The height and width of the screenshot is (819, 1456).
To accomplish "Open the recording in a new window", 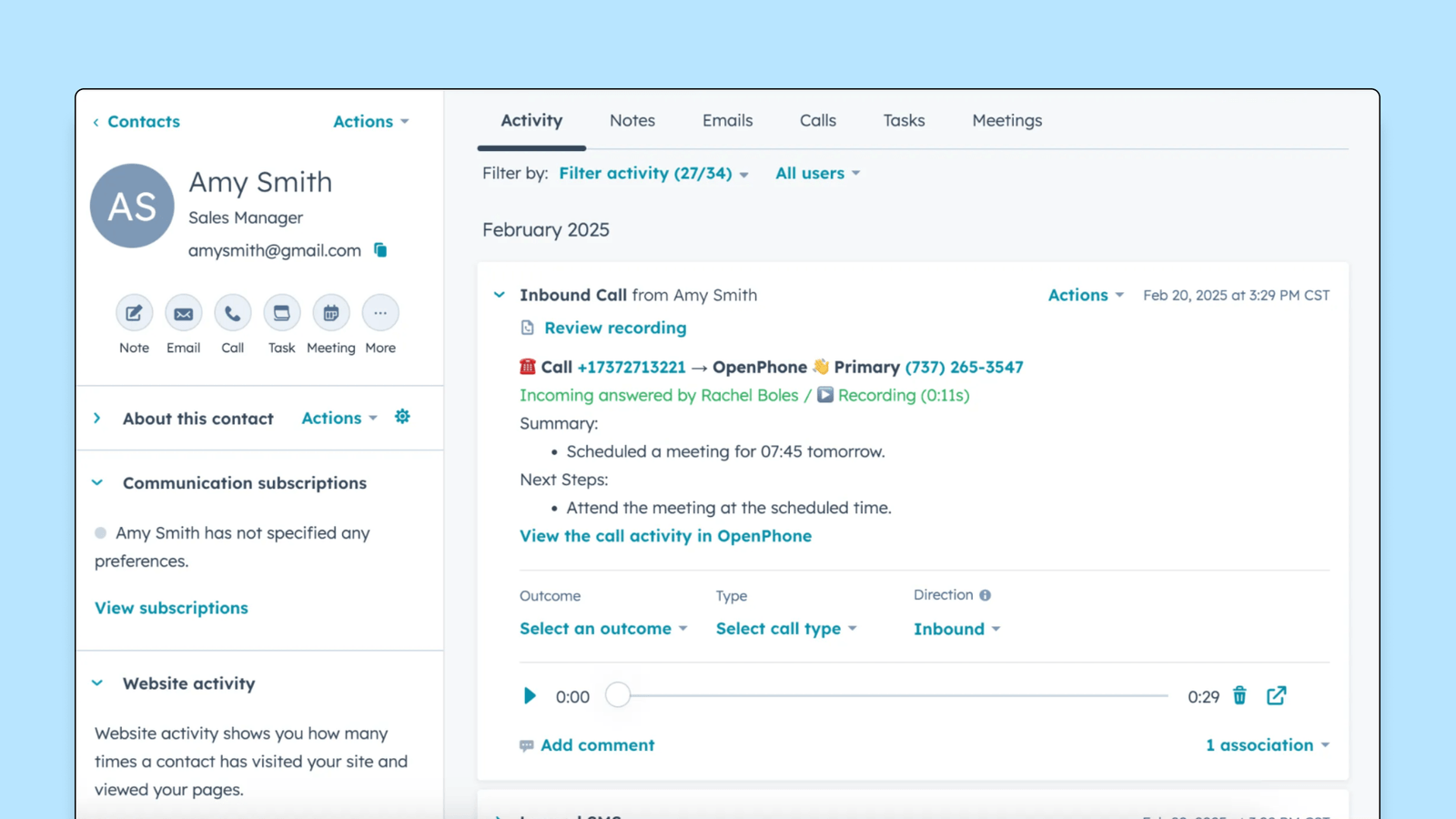I will coord(1276,695).
